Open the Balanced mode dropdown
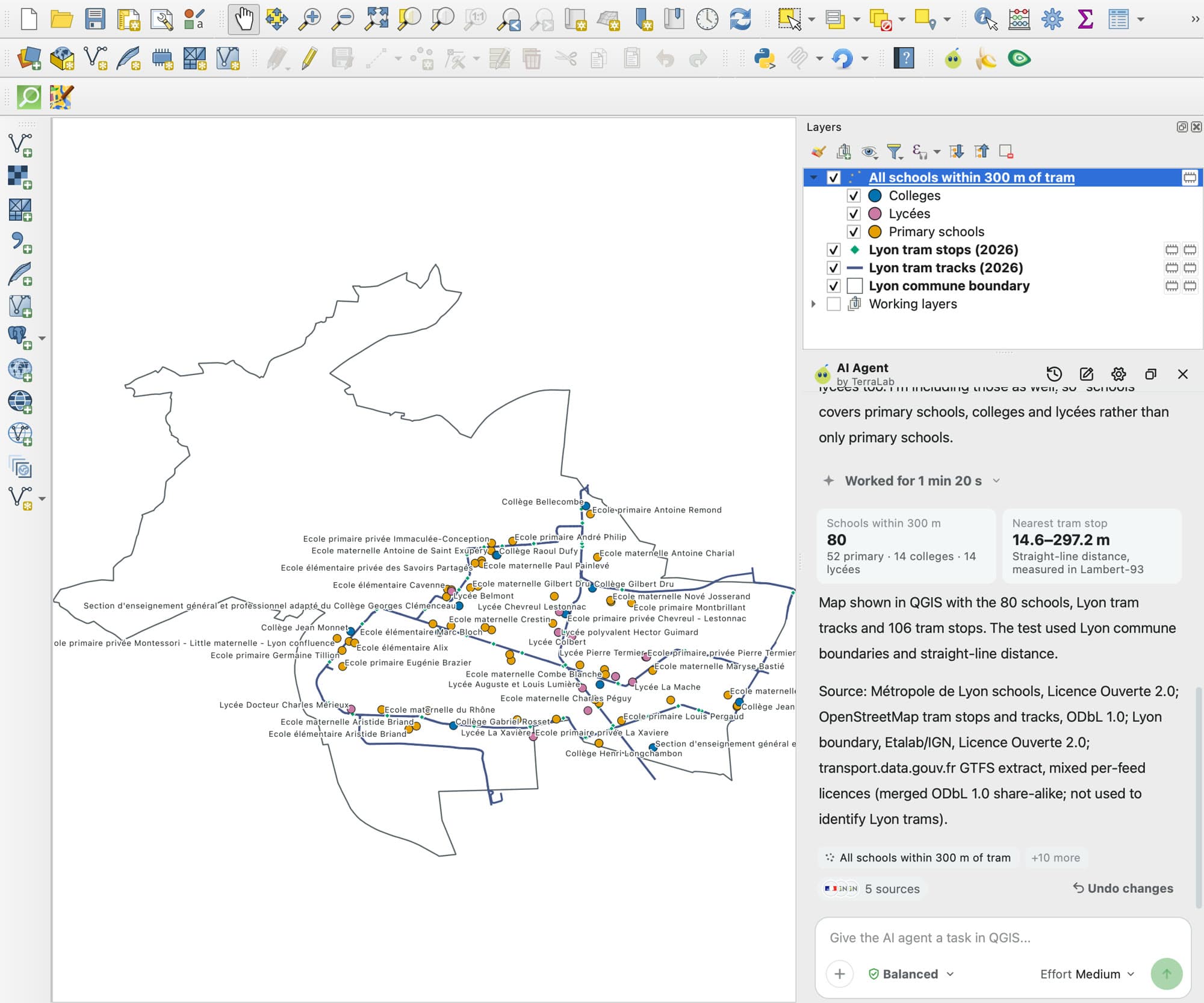 tap(911, 974)
